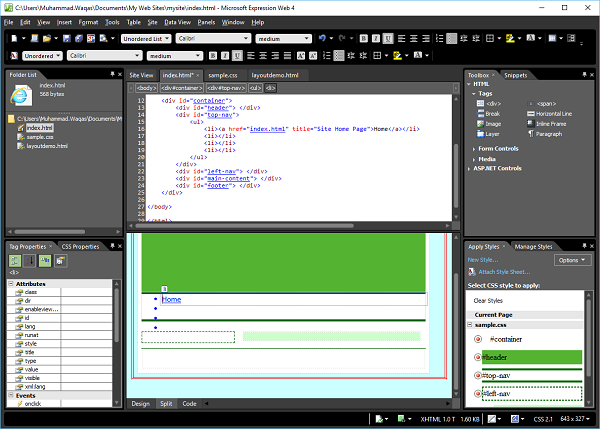600x429 pixels.
Task: Open the Format menu
Action: pos(88,21)
